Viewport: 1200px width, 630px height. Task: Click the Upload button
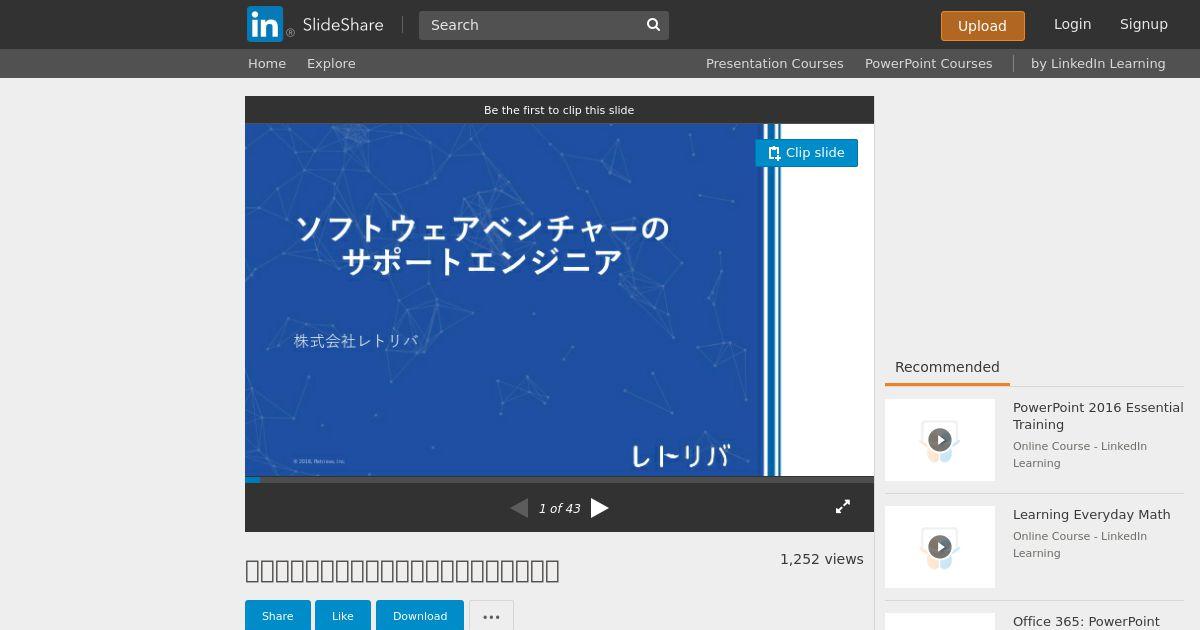pos(982,26)
